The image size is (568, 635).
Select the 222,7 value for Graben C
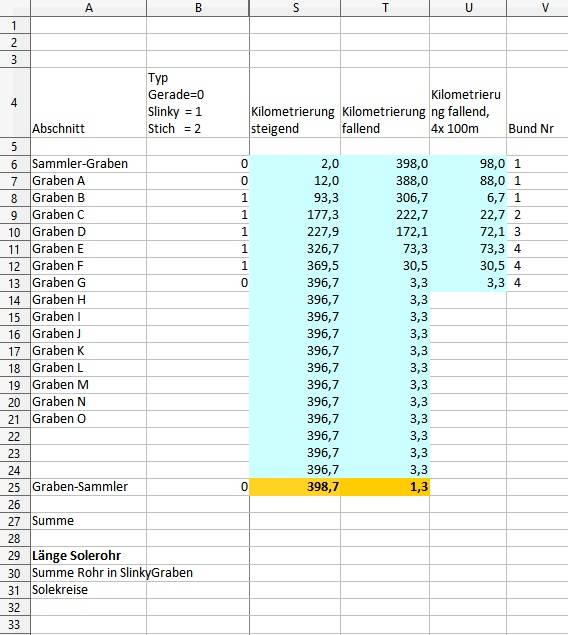(x=385, y=215)
